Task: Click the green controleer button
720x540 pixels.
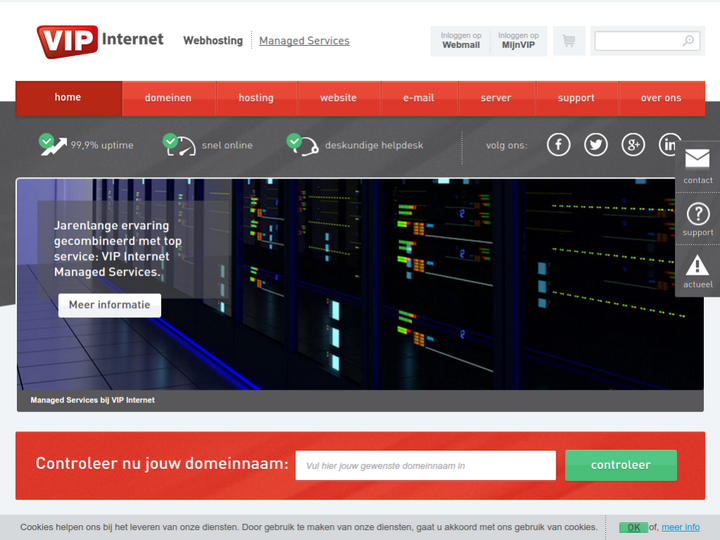Action: (x=621, y=465)
